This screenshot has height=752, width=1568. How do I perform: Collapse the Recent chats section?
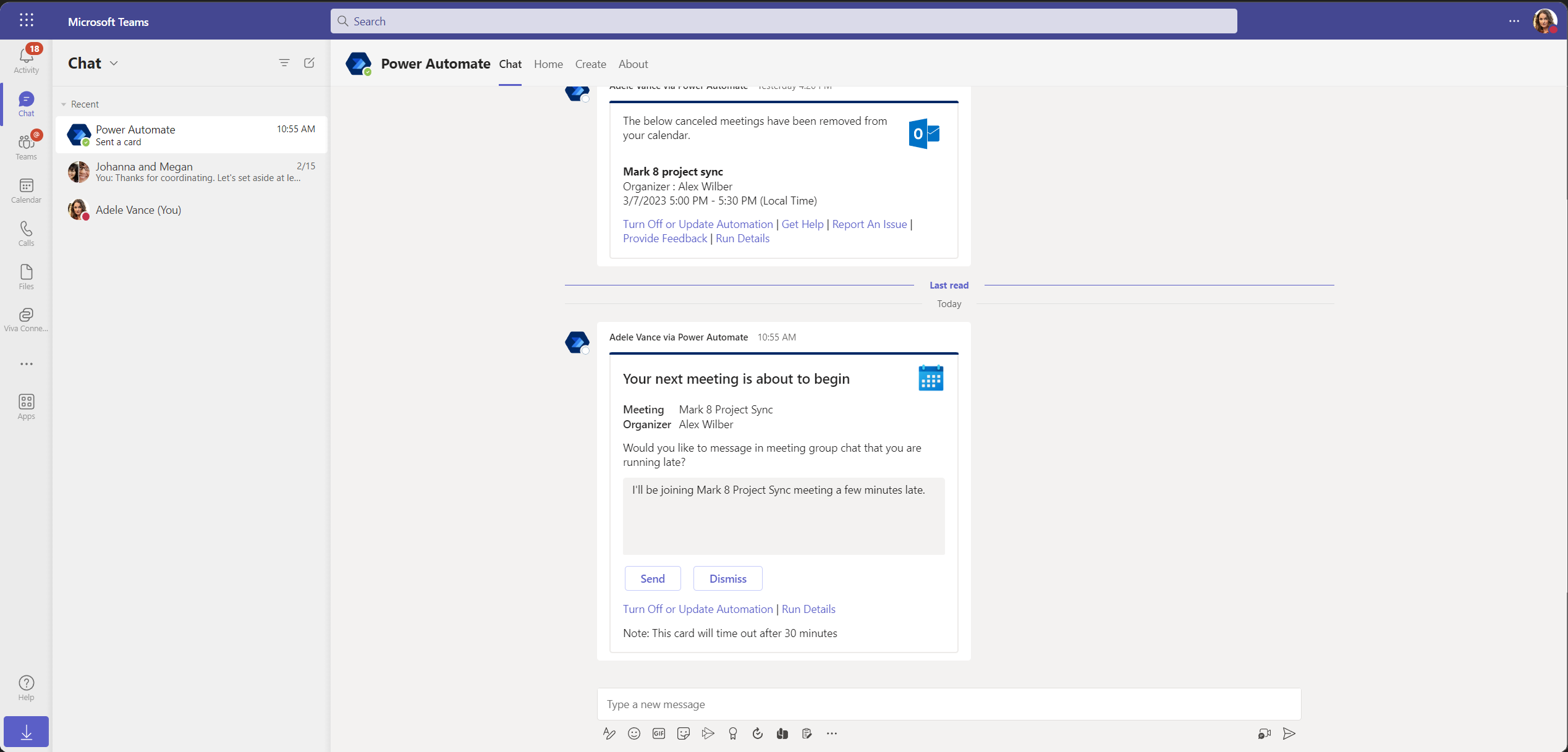(64, 104)
